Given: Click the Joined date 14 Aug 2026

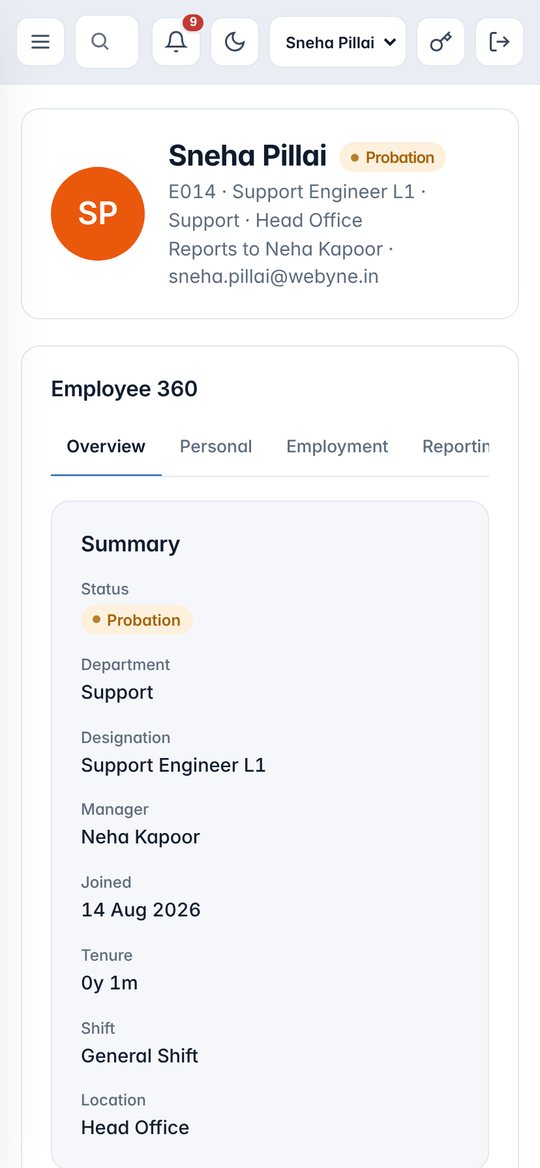Looking at the screenshot, I should pos(141,910).
